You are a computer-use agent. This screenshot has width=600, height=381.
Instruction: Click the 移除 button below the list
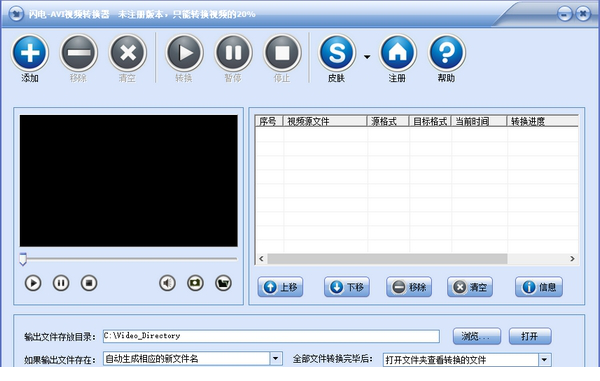[x=409, y=287]
